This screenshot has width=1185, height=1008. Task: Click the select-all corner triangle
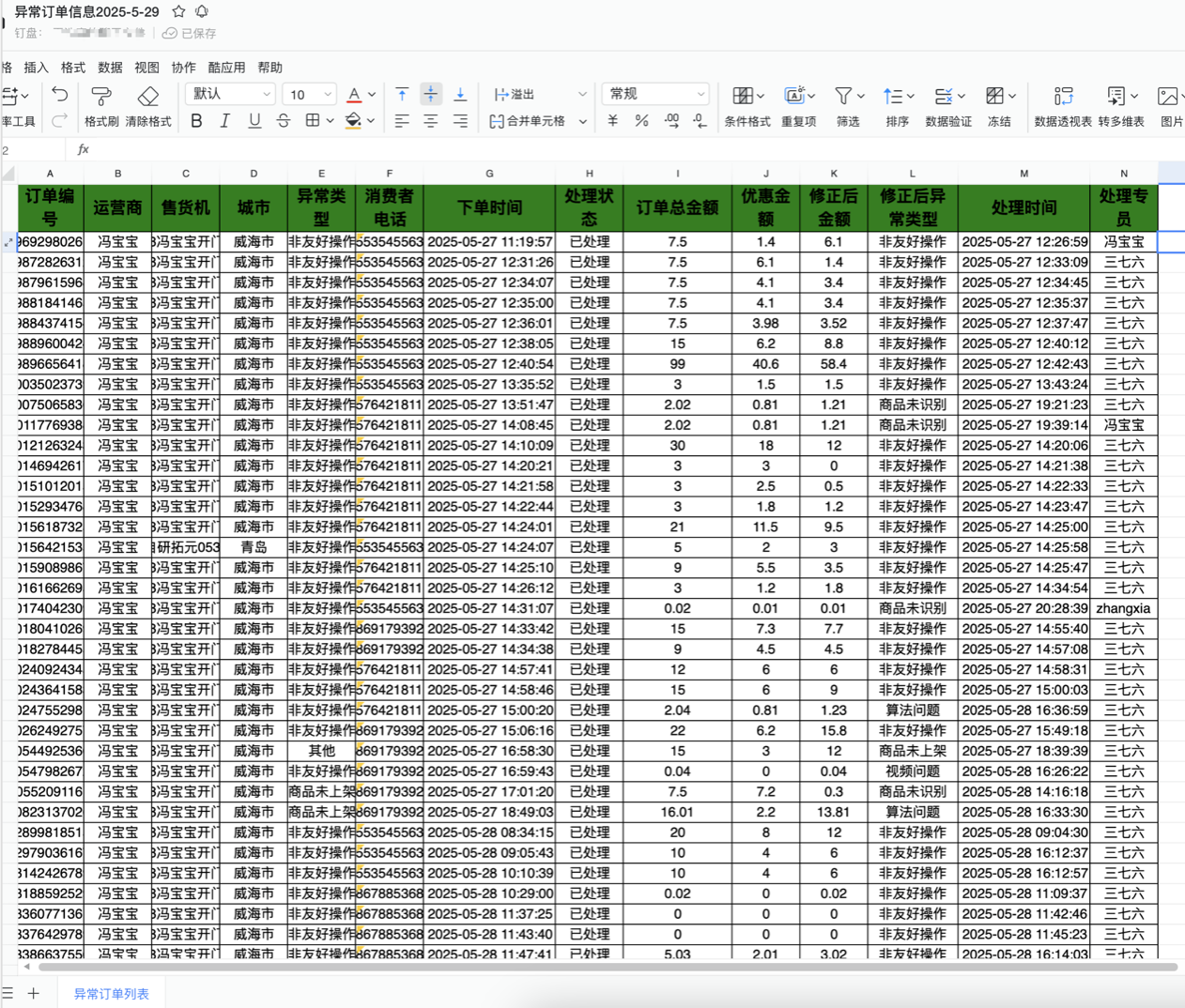[9, 174]
